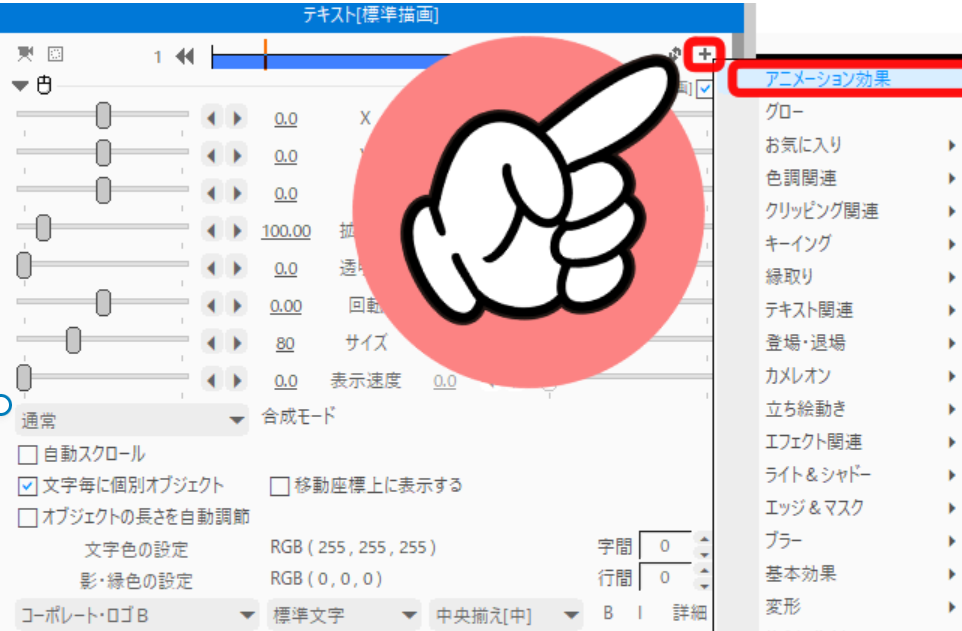962x631 pixels.
Task: Click the slider on the 100.00 row
Action: click(43, 228)
